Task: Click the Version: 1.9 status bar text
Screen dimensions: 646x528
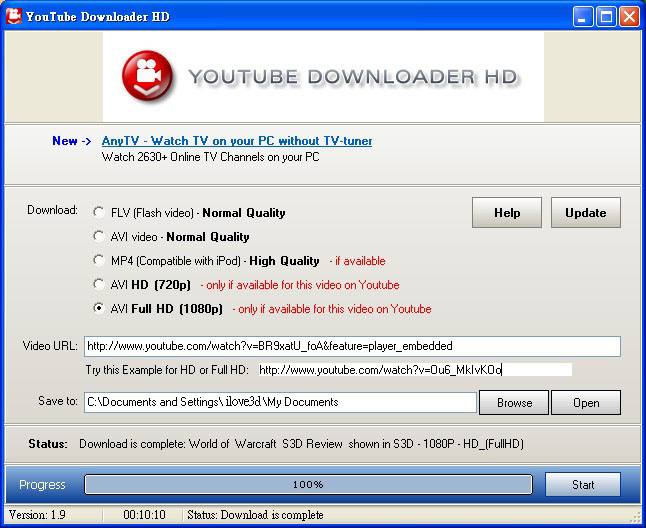Action: (37, 515)
